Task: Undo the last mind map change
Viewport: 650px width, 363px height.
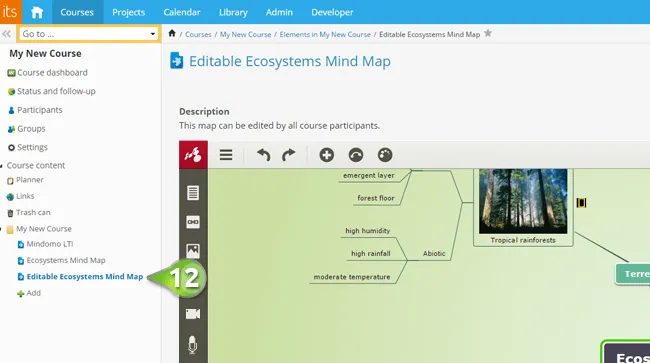Action: (263, 155)
